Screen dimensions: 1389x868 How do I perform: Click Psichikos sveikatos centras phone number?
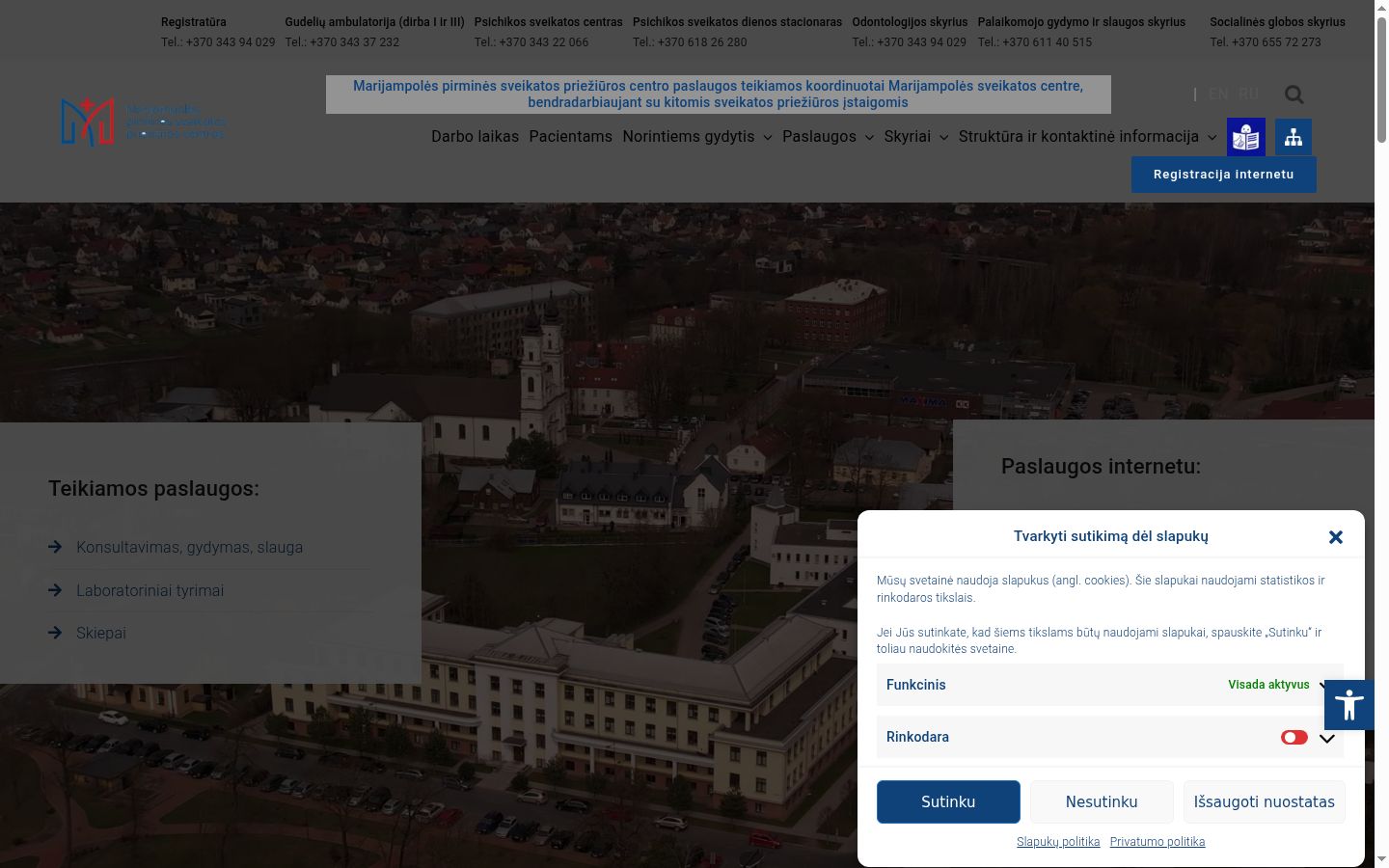[531, 42]
